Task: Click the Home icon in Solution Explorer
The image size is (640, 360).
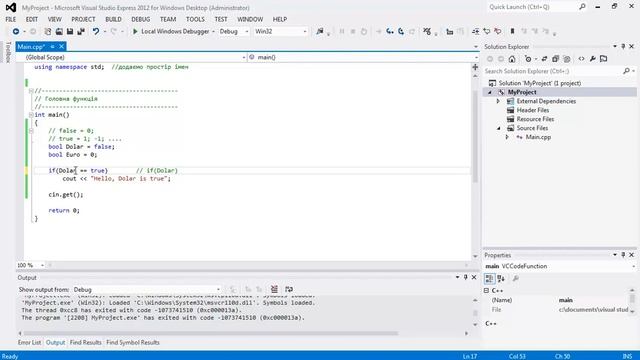Action: (512, 59)
